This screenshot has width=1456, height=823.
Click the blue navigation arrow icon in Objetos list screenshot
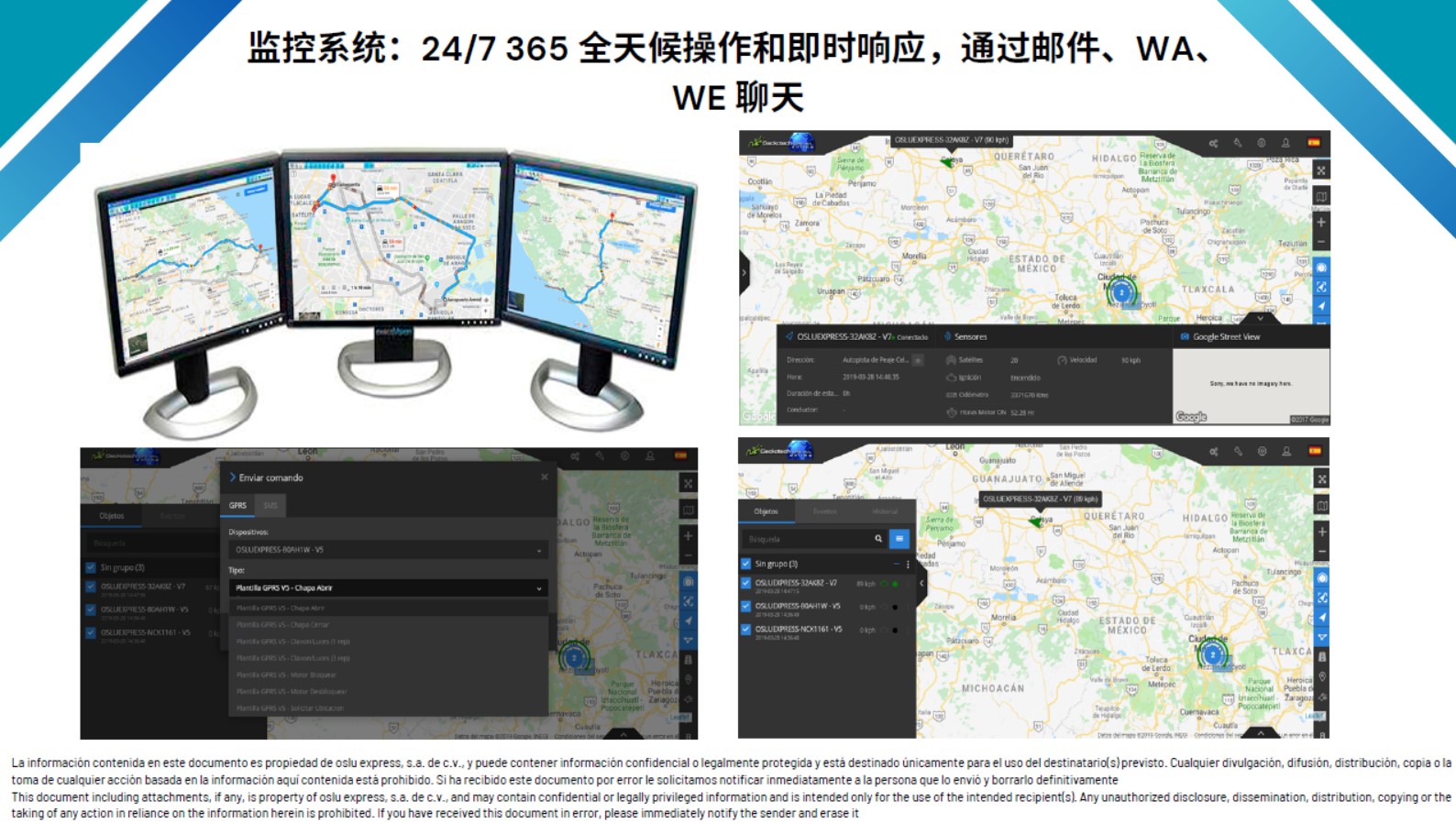pyautogui.click(x=1322, y=617)
